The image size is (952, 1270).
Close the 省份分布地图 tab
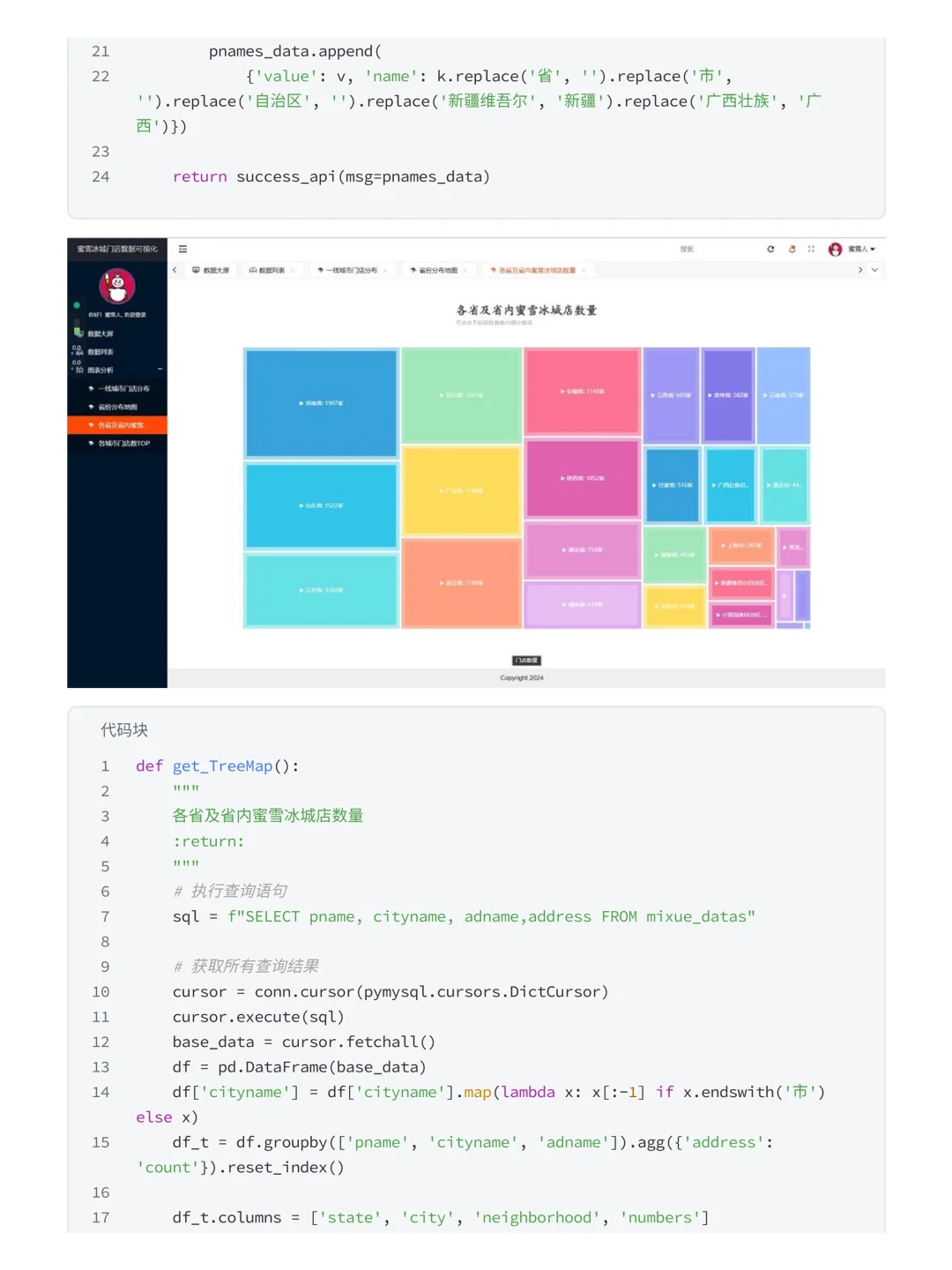(466, 270)
